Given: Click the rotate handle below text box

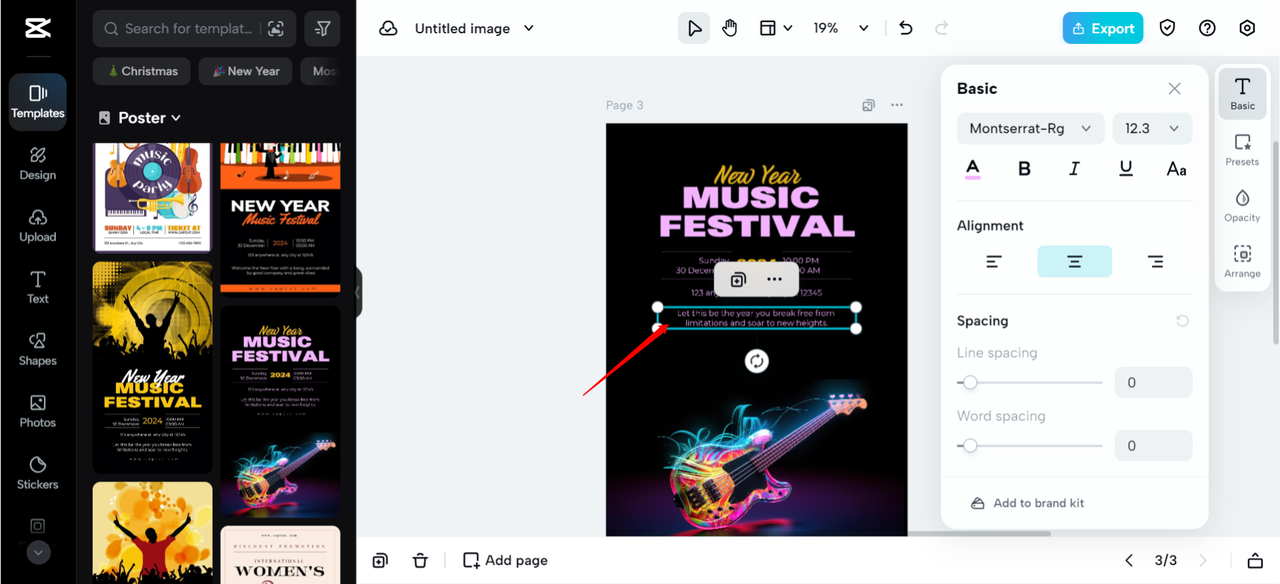Looking at the screenshot, I should (757, 361).
